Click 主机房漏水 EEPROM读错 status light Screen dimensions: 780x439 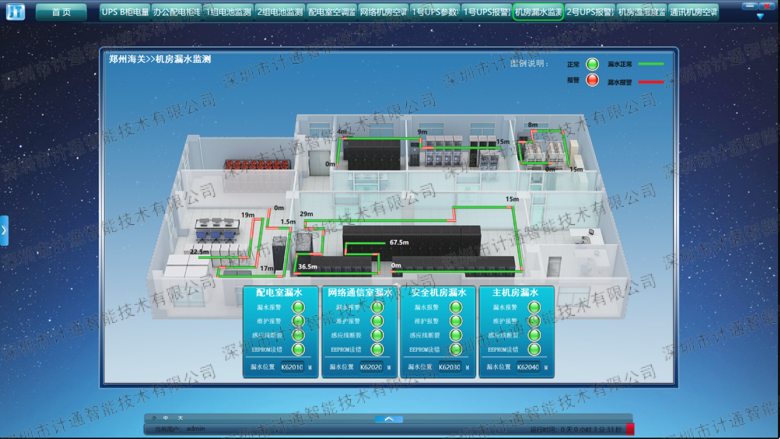coord(534,349)
